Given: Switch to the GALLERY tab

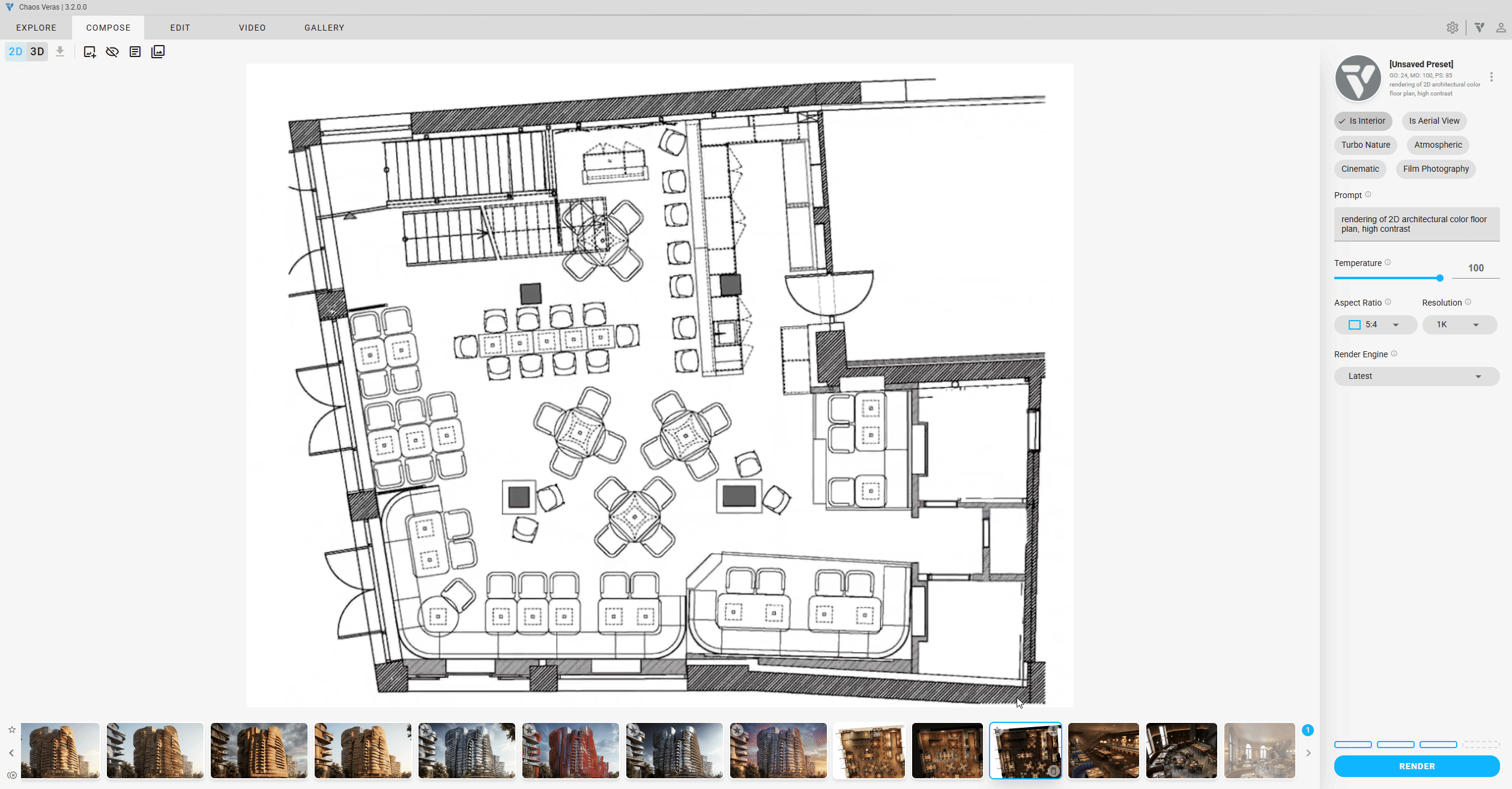Looking at the screenshot, I should pyautogui.click(x=324, y=28).
